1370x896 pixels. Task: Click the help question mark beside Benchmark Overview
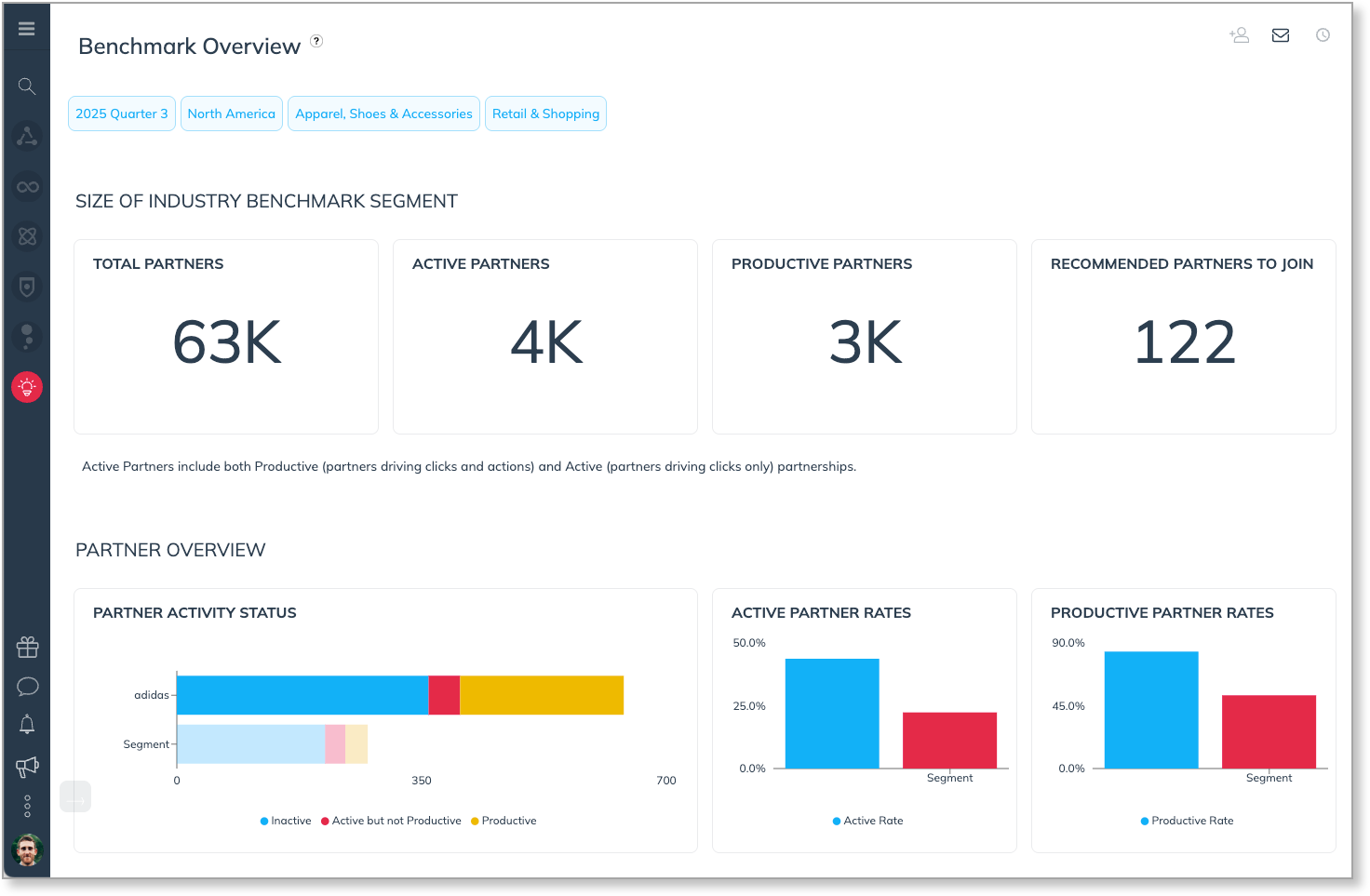316,41
